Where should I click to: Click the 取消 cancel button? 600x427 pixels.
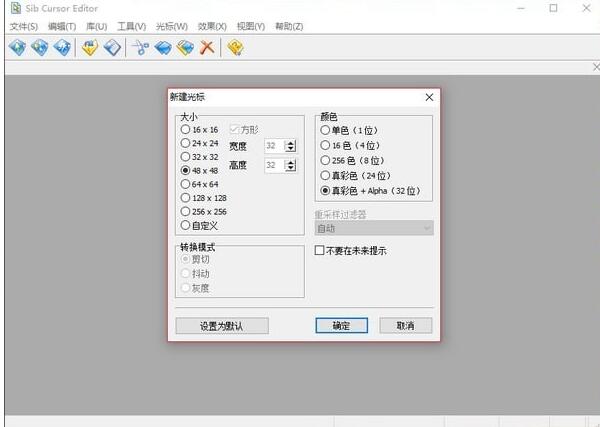pyautogui.click(x=406, y=326)
